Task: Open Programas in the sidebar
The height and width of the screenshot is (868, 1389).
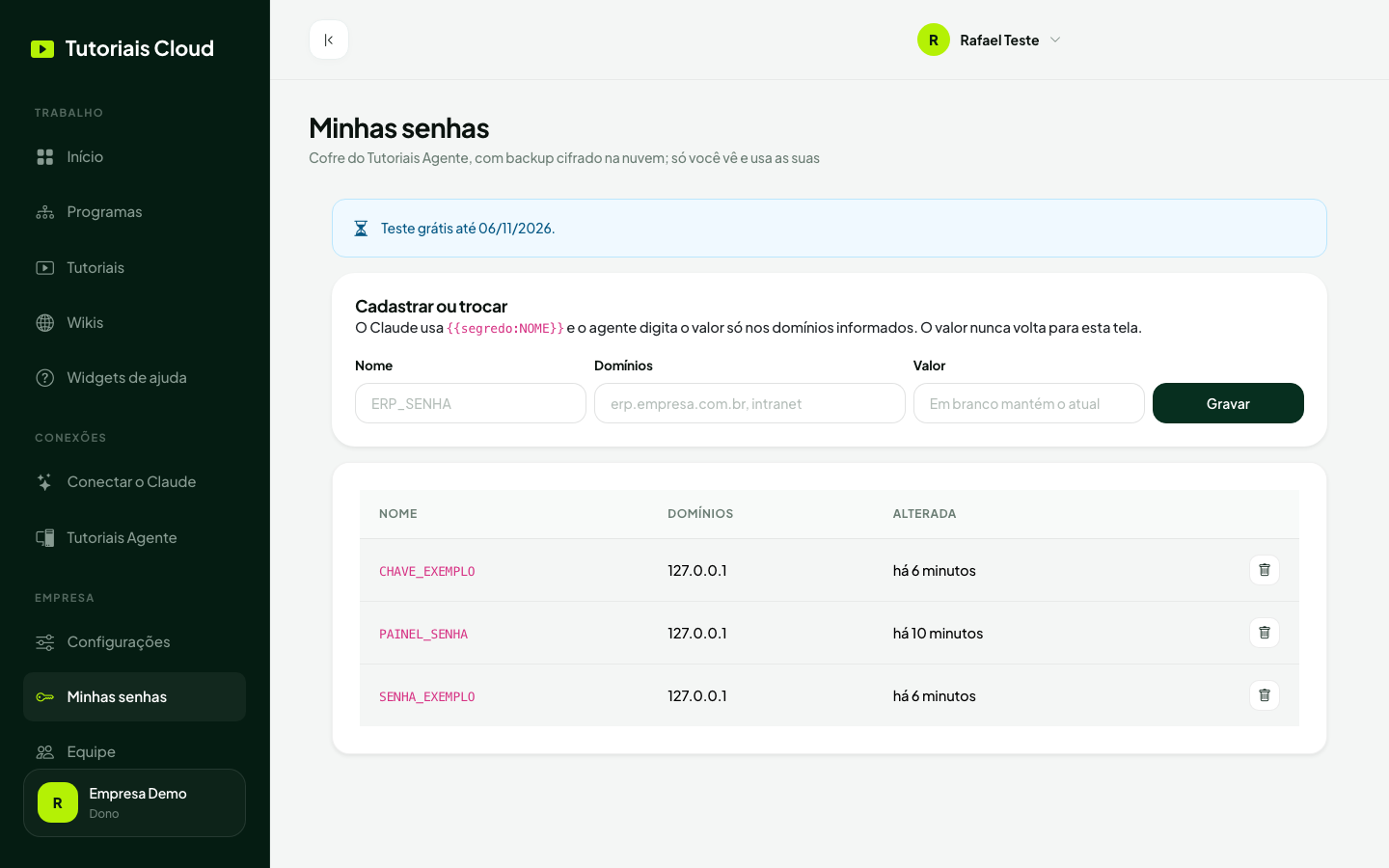Action: (134, 212)
